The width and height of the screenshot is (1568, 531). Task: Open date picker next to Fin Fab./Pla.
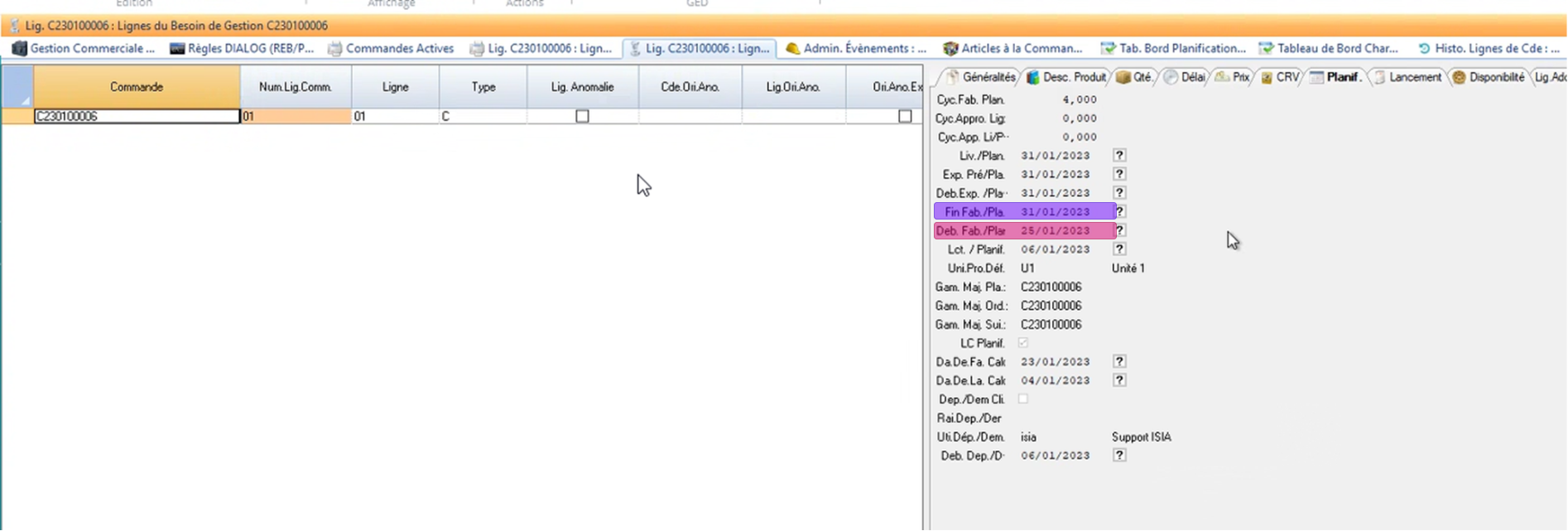click(x=1120, y=212)
